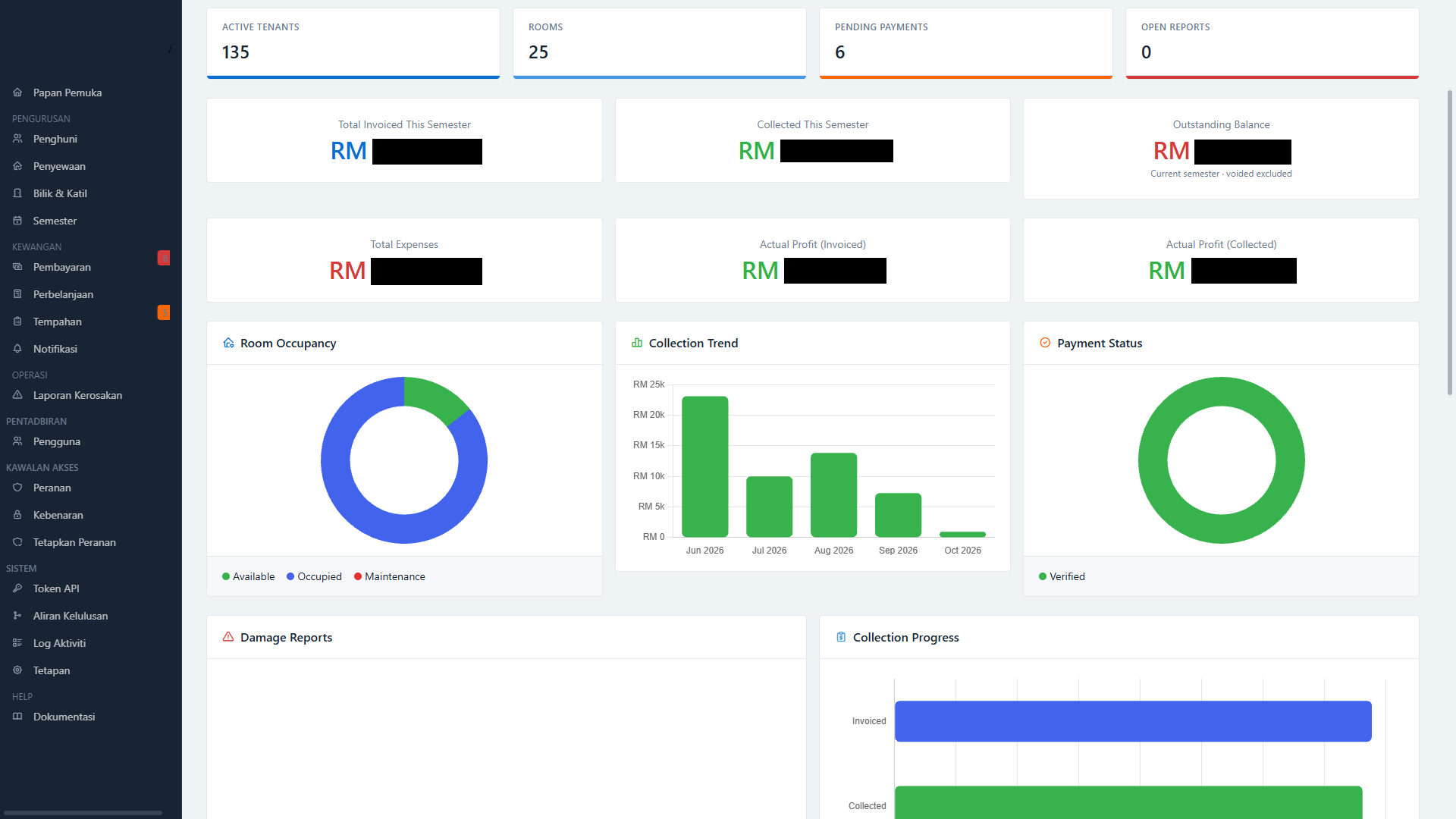Click the Log Aktiviti list icon

[x=17, y=643]
